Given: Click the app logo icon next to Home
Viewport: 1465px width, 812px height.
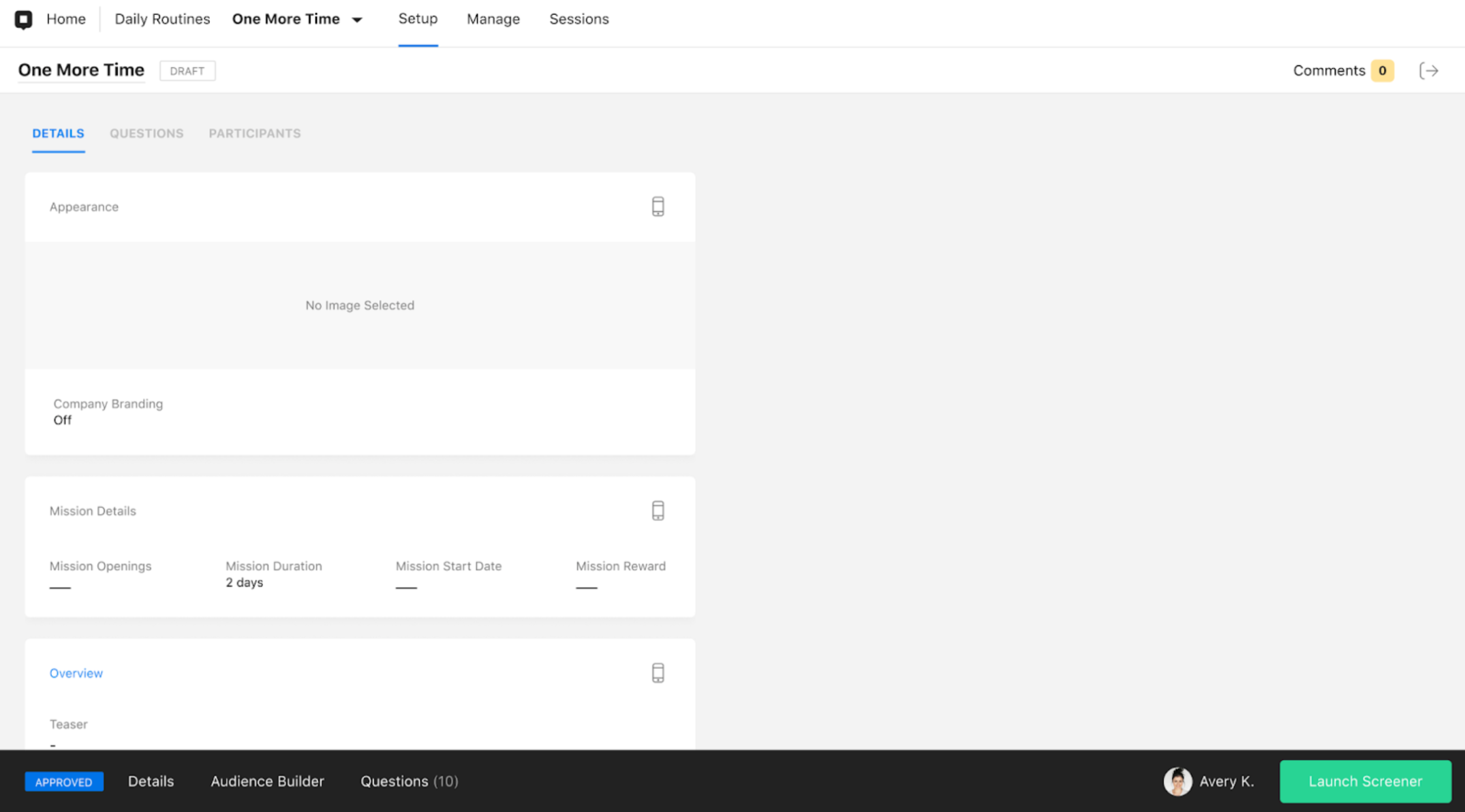Looking at the screenshot, I should 24,20.
